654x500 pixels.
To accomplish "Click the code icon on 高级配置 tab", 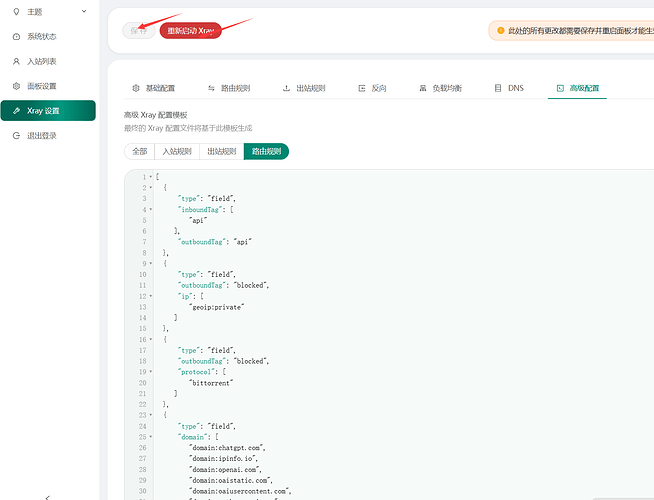I will [x=560, y=88].
